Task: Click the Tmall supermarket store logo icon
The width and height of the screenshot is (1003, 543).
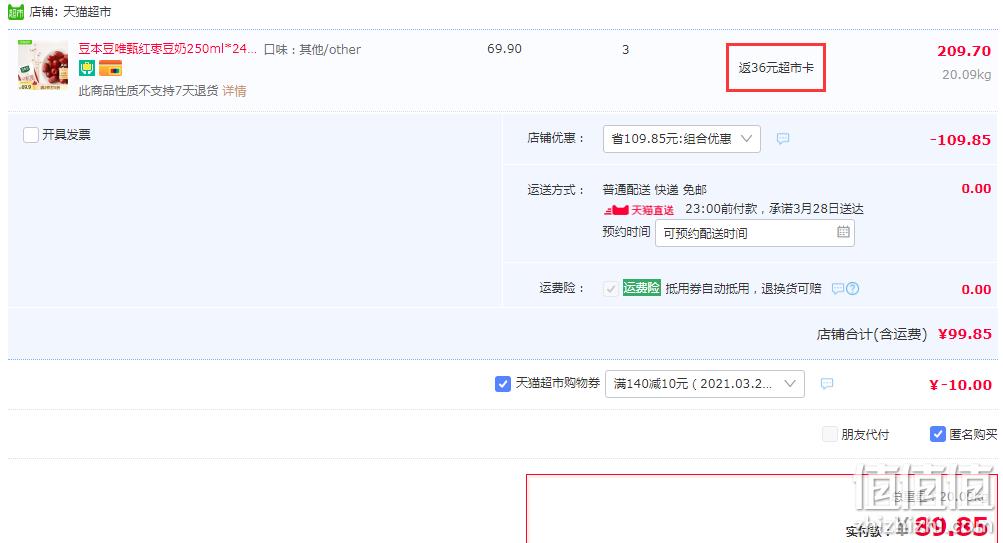Action: point(15,12)
